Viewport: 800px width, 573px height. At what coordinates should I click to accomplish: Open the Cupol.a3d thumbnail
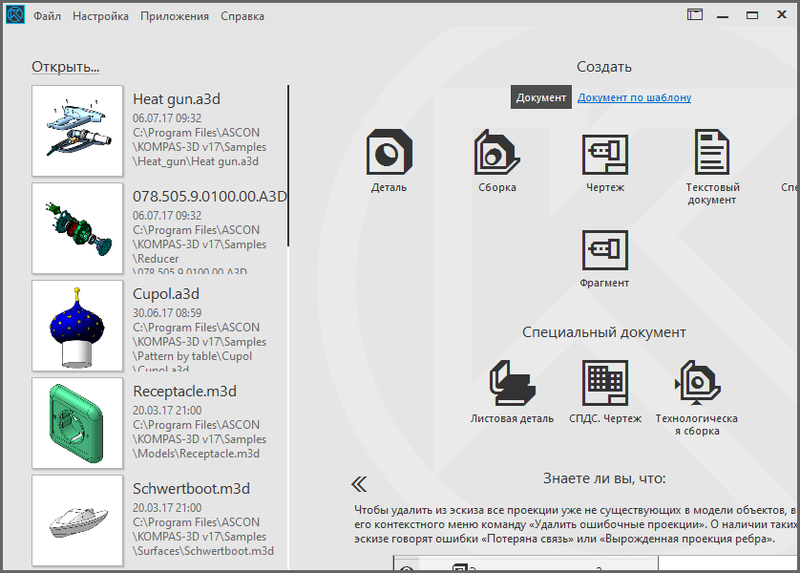(77, 326)
